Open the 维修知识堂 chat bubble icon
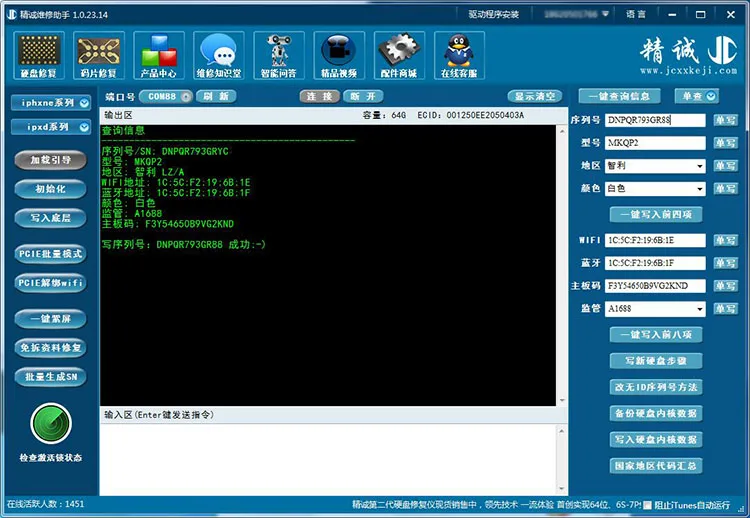Screen dimensions: 750x518 click(x=219, y=55)
